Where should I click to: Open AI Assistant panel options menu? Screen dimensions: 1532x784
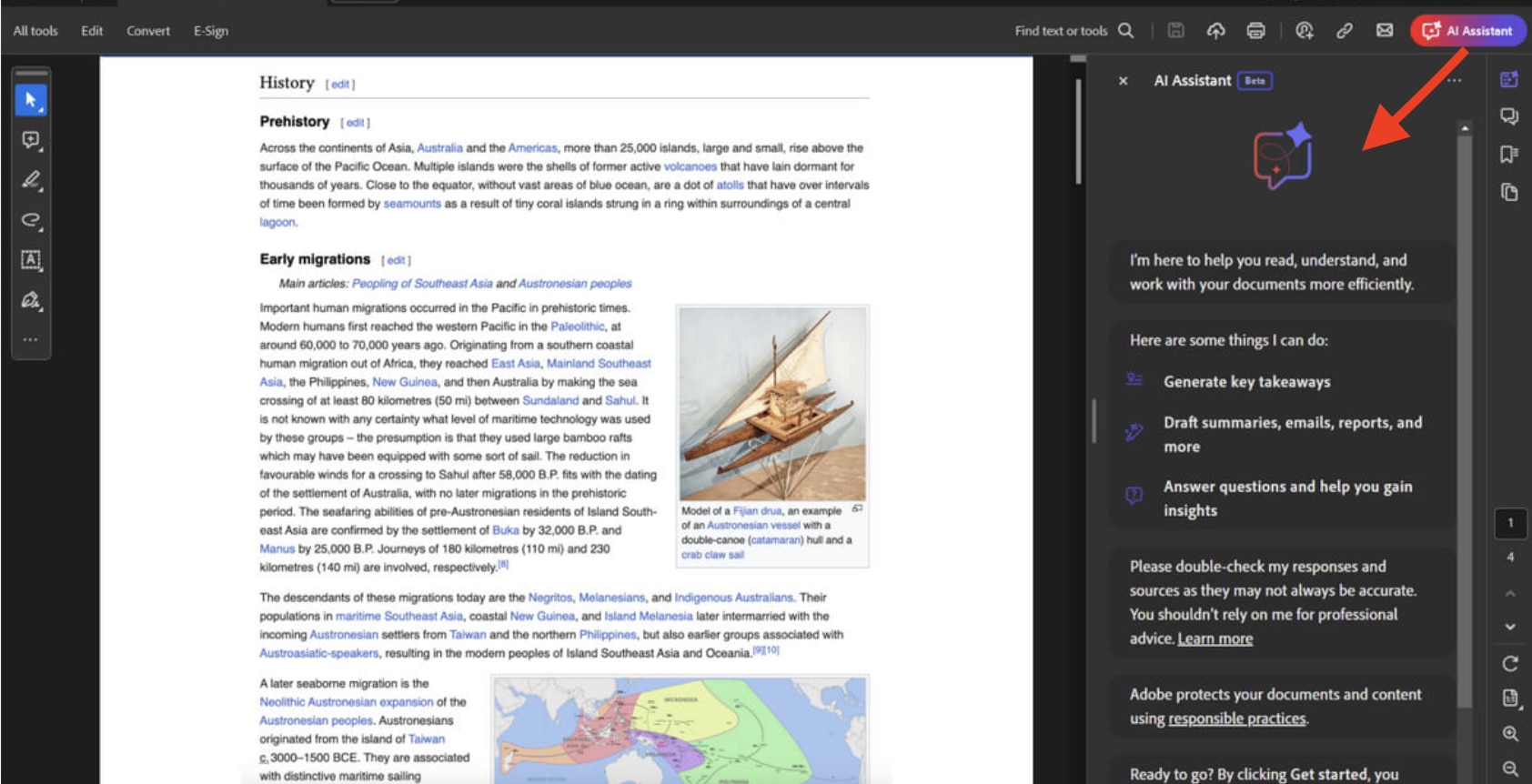[x=1454, y=81]
